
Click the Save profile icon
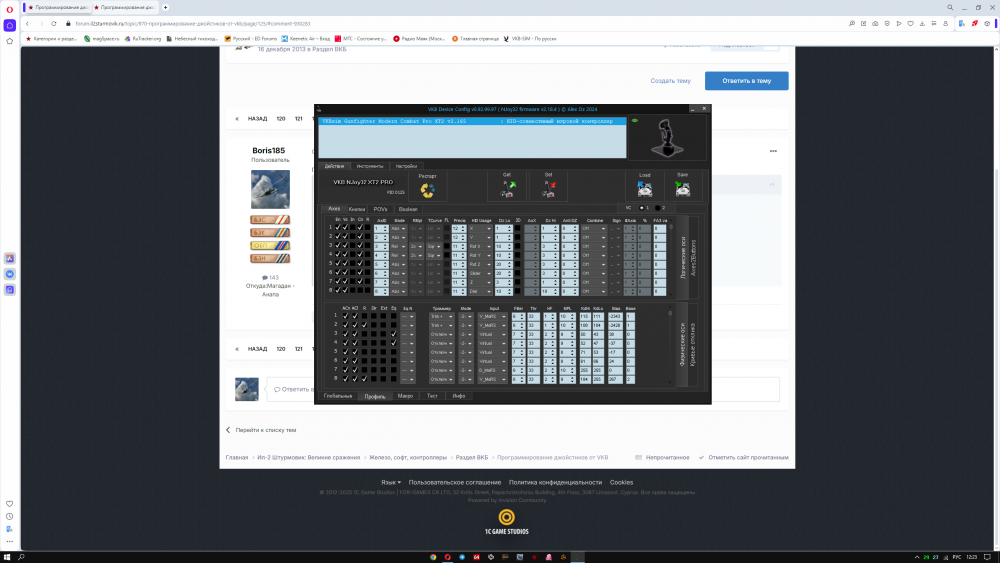point(682,189)
